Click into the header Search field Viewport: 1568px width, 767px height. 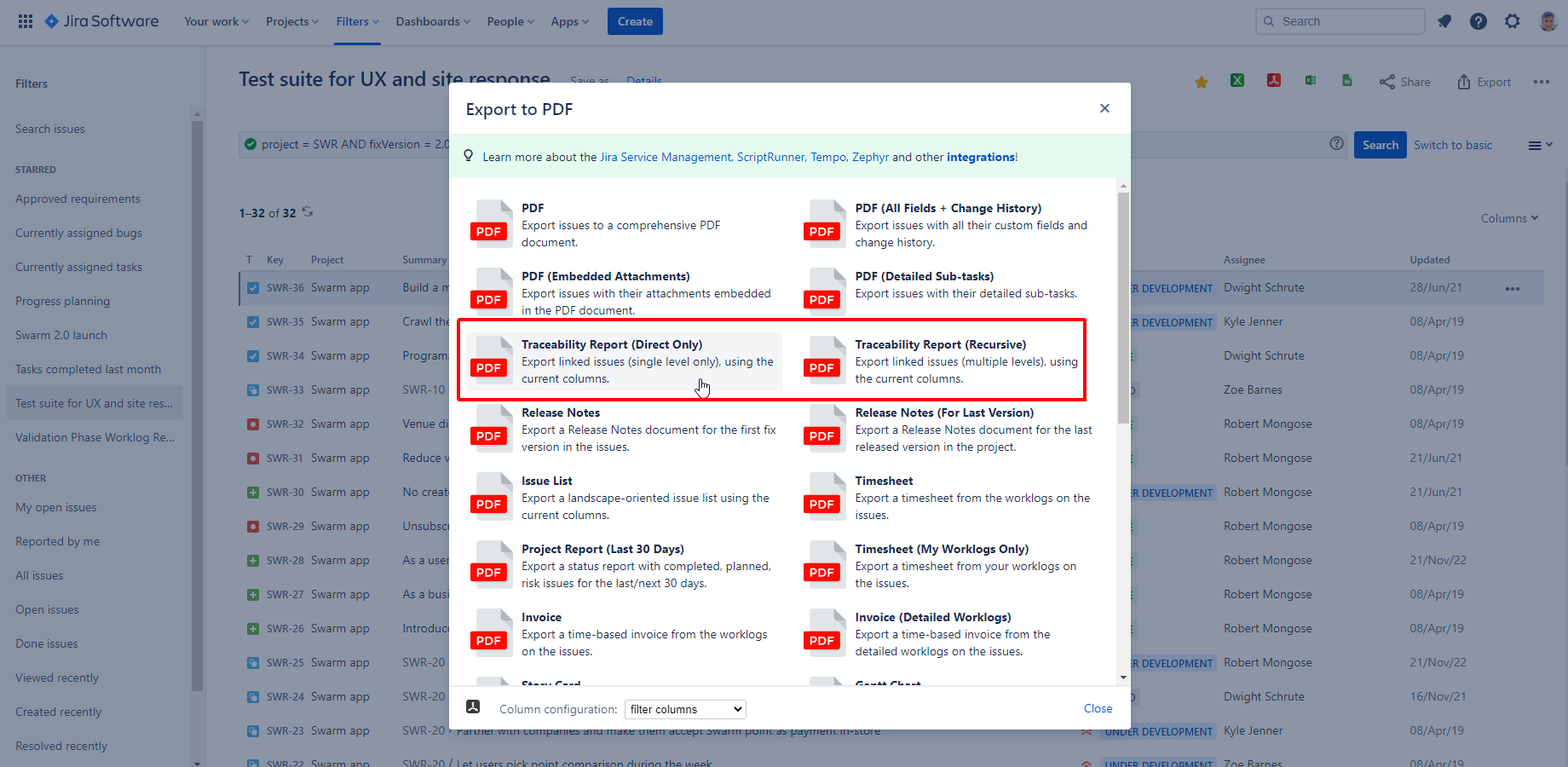click(x=1340, y=21)
